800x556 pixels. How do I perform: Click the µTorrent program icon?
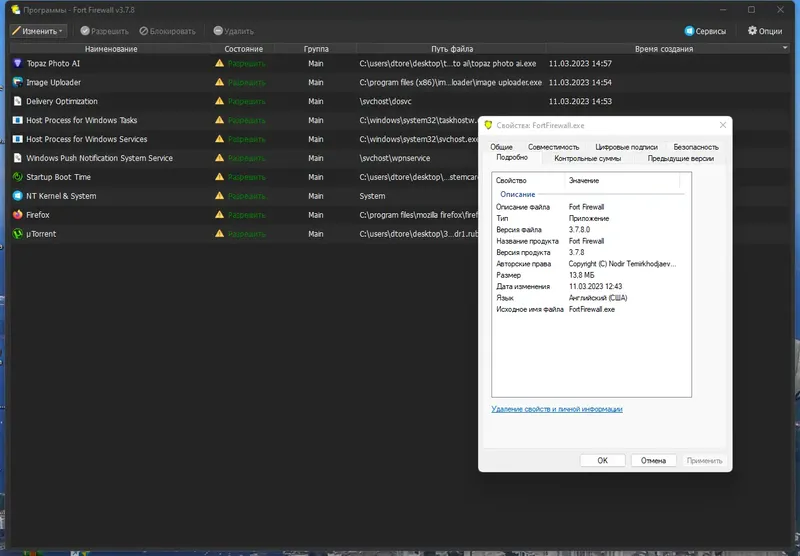point(17,234)
